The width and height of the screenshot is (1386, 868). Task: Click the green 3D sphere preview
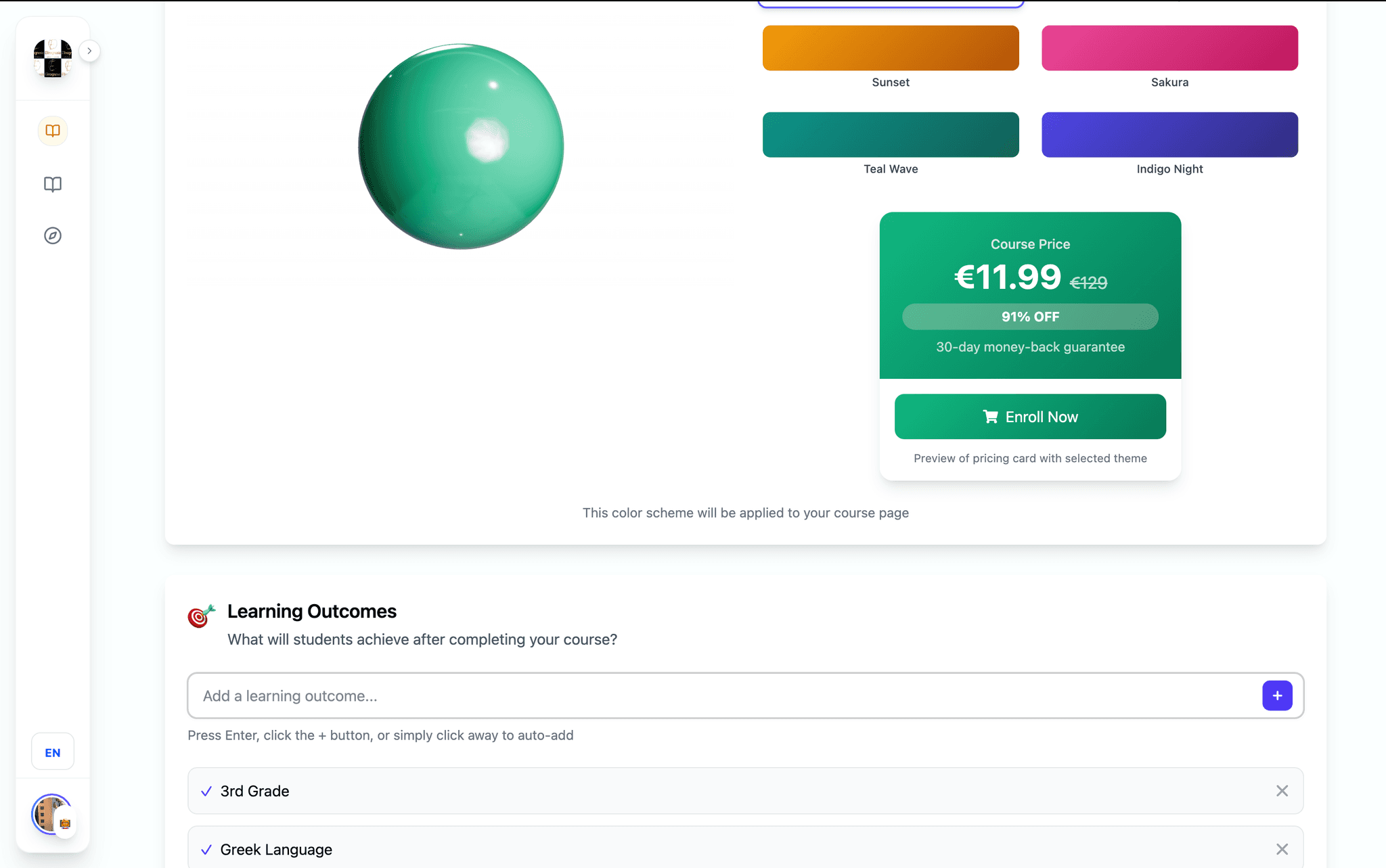click(461, 147)
